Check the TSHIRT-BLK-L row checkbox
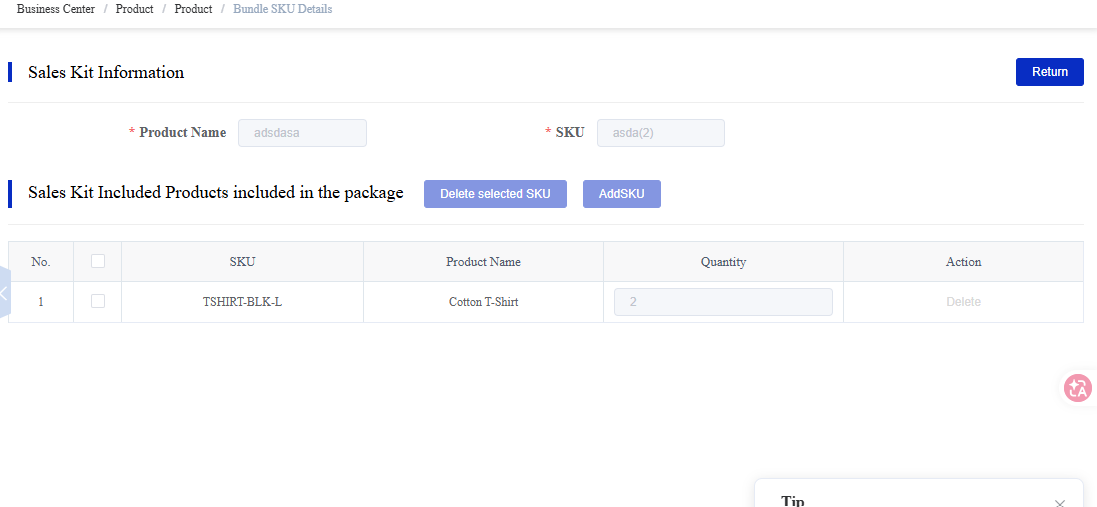 point(98,301)
